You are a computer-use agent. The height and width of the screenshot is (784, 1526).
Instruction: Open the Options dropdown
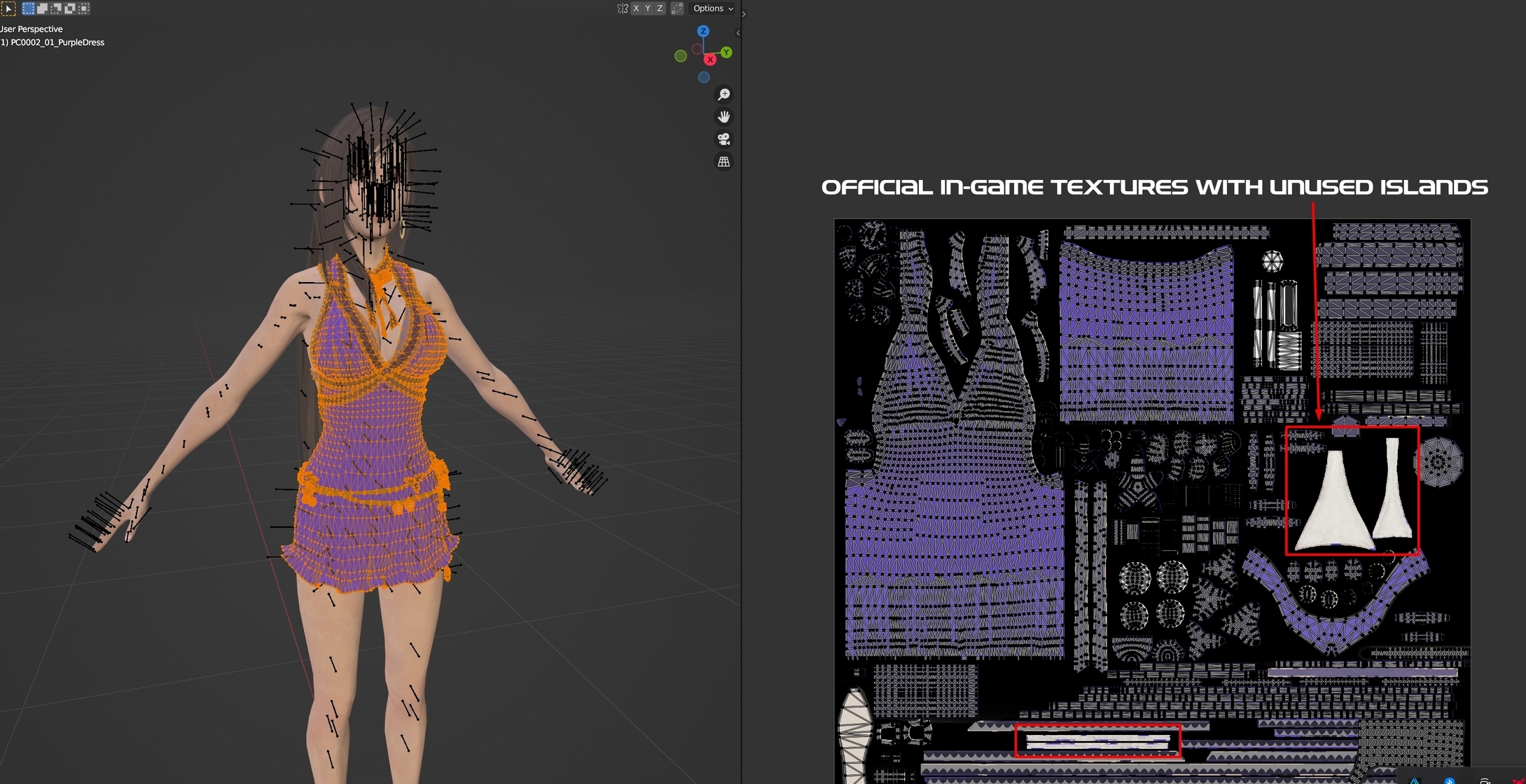pyautogui.click(x=713, y=8)
